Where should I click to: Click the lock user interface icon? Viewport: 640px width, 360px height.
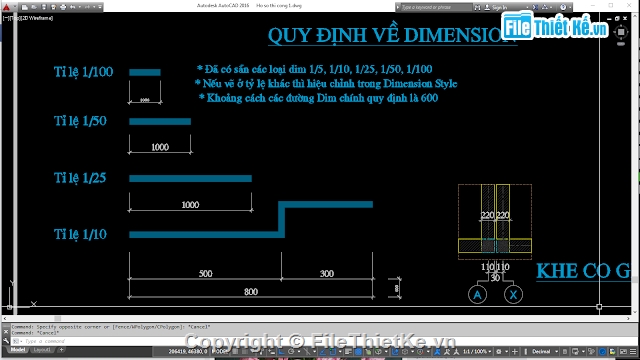[x=575, y=351]
